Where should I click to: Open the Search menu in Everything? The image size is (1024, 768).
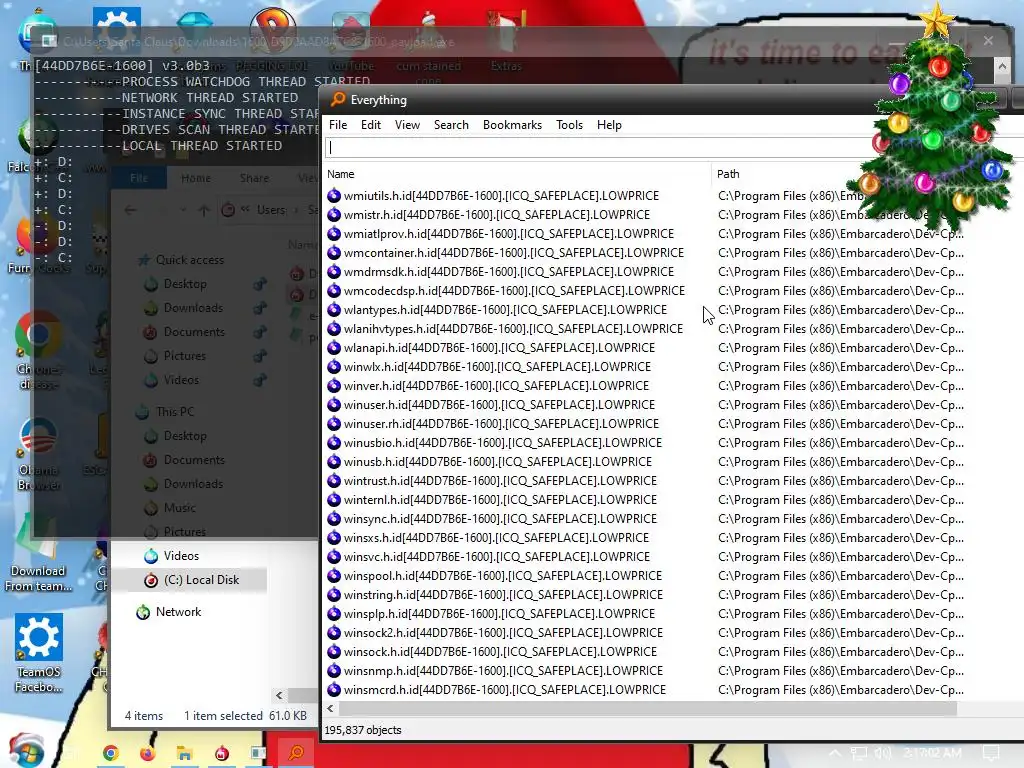pos(451,125)
